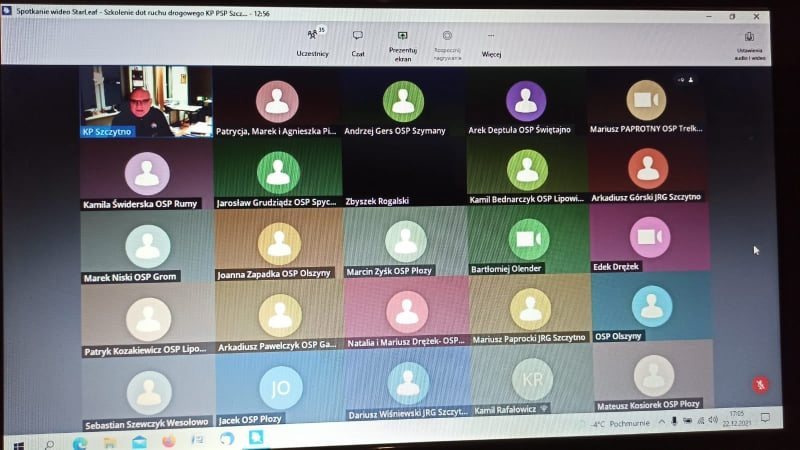This screenshot has width=800, height=450.
Task: Open the Czat chat panel
Action: [357, 40]
